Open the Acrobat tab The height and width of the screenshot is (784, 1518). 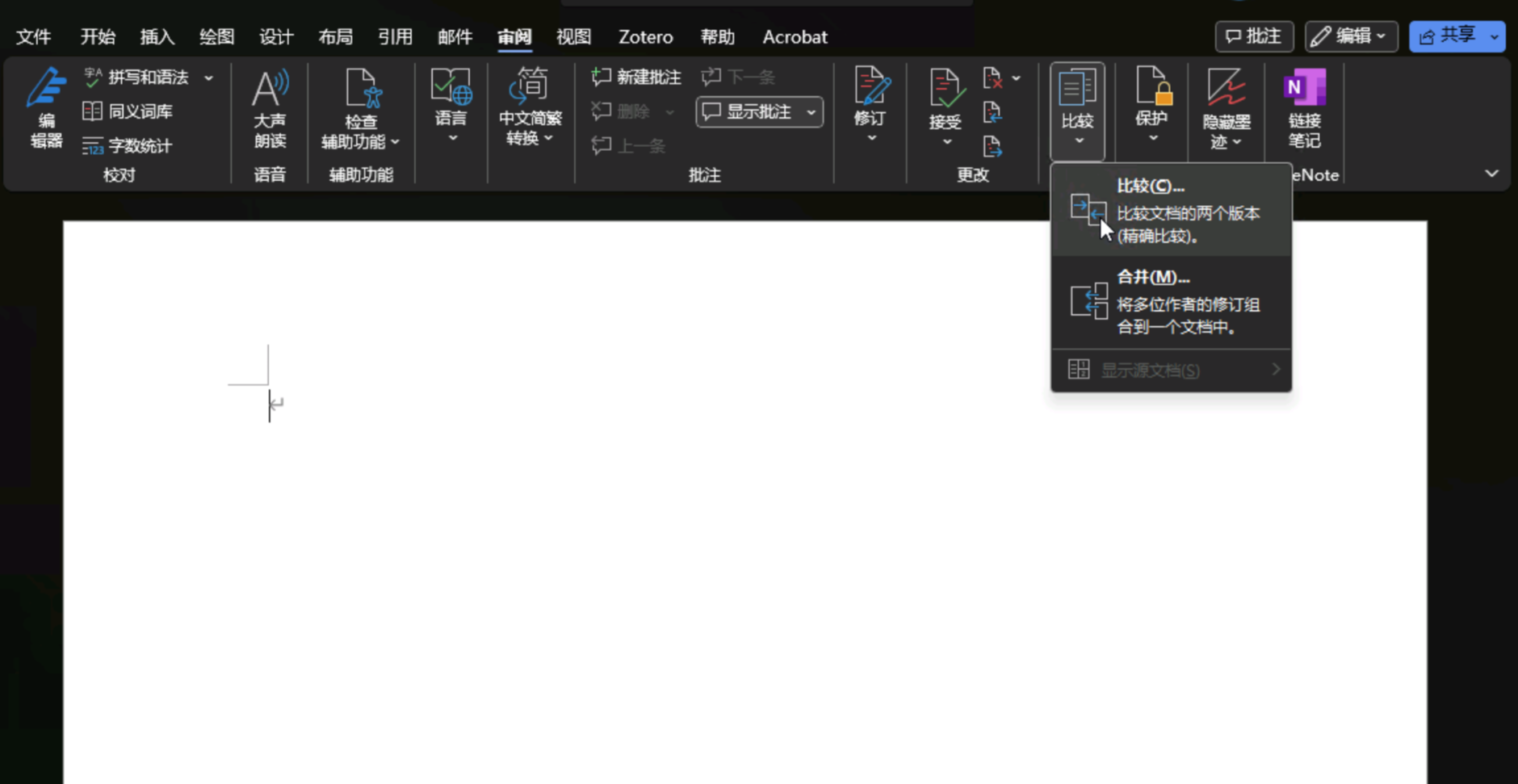click(x=795, y=37)
